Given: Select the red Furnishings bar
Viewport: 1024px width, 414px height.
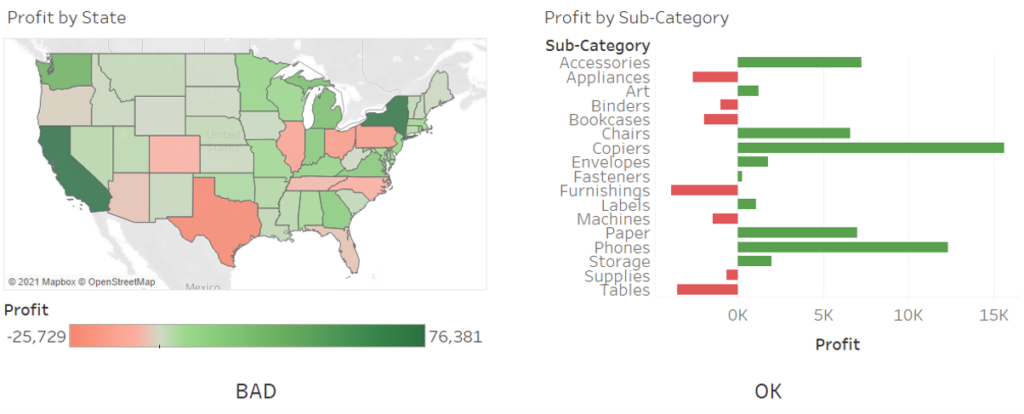Looking at the screenshot, I should point(704,190).
